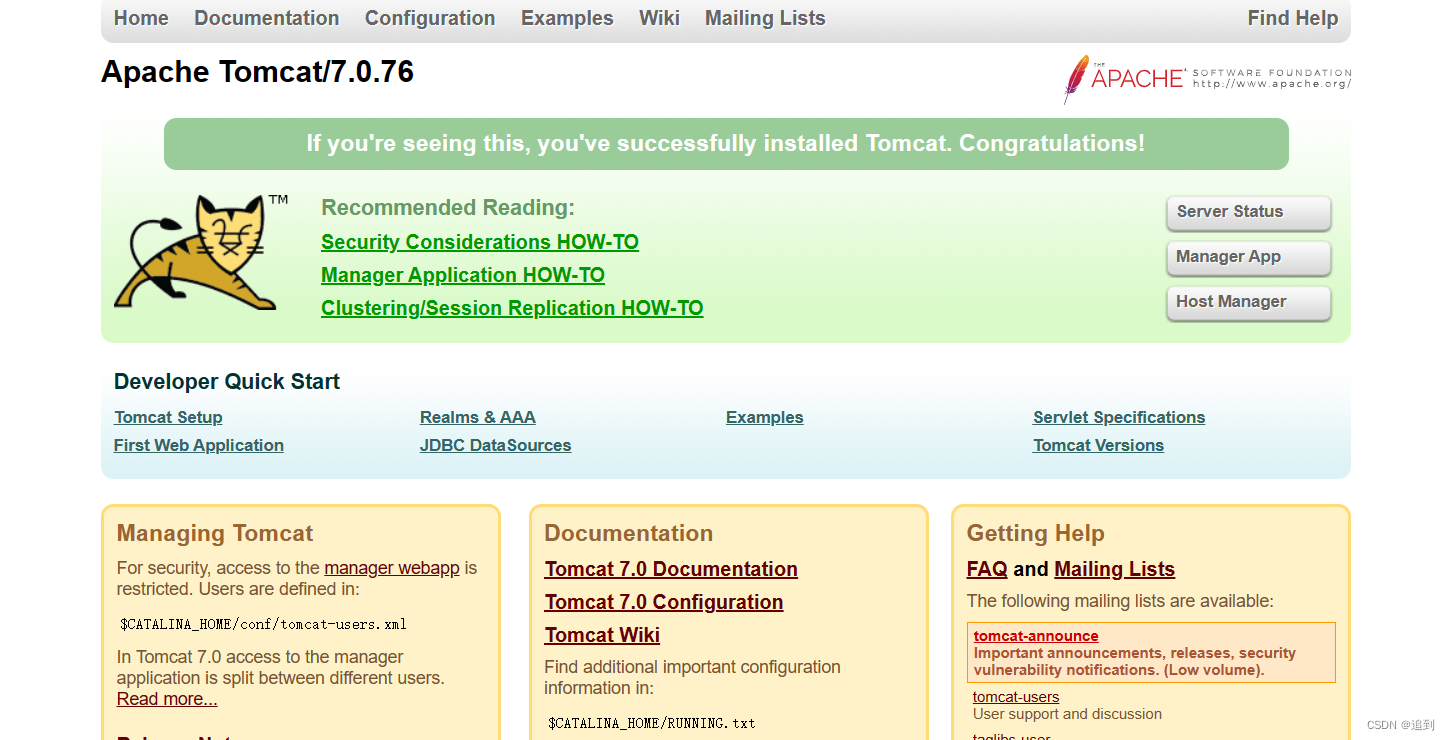The image size is (1450, 740).
Task: Open Security Considerations HOW-TO link
Action: pyautogui.click(x=480, y=242)
